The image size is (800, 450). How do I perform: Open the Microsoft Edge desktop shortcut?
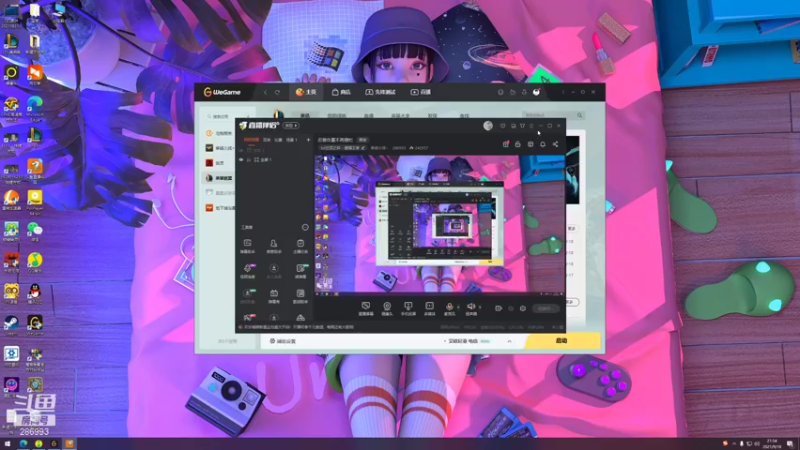(35, 109)
